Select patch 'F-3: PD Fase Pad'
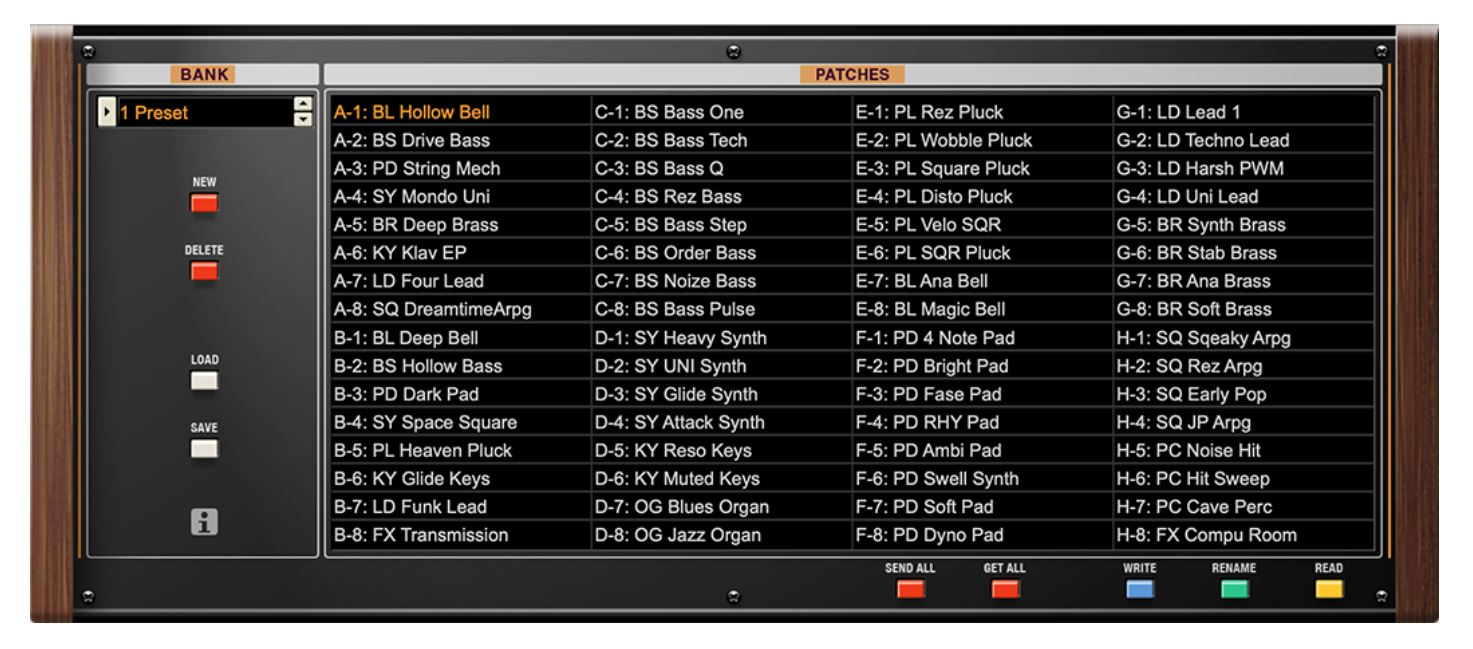 pyautogui.click(x=983, y=394)
